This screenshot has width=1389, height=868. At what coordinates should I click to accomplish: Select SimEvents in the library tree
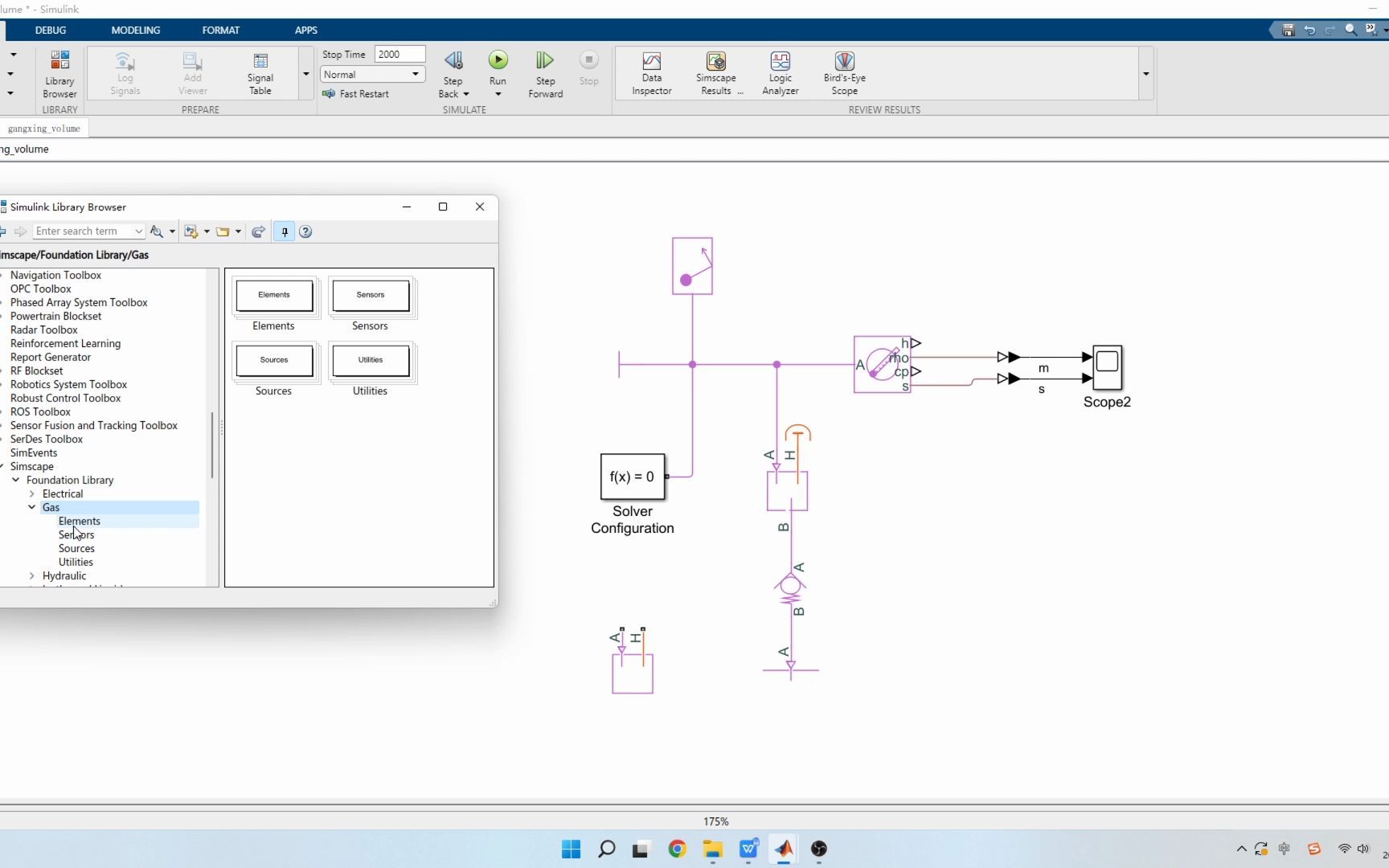point(34,452)
